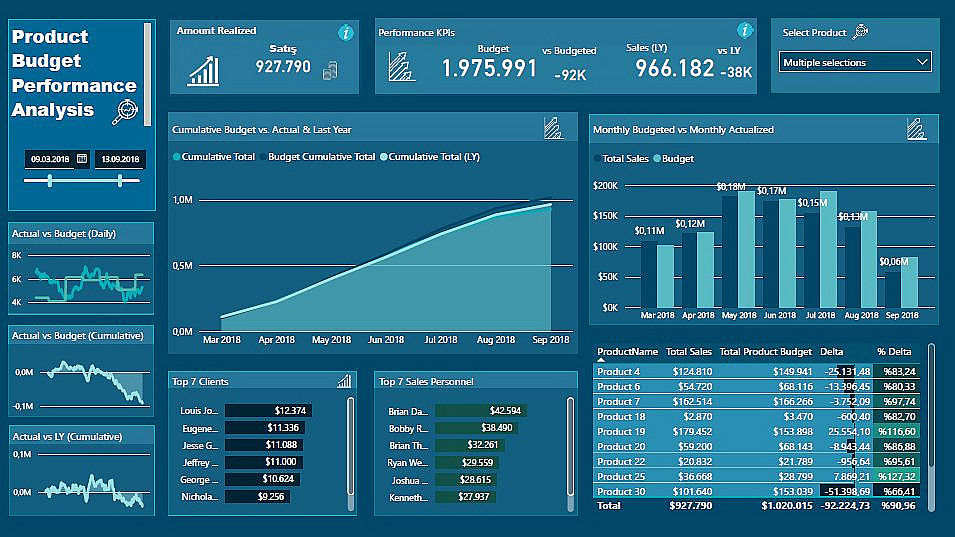Click the Brian Da... personnel bar $42.594
This screenshot has width=955, height=537.
click(481, 410)
